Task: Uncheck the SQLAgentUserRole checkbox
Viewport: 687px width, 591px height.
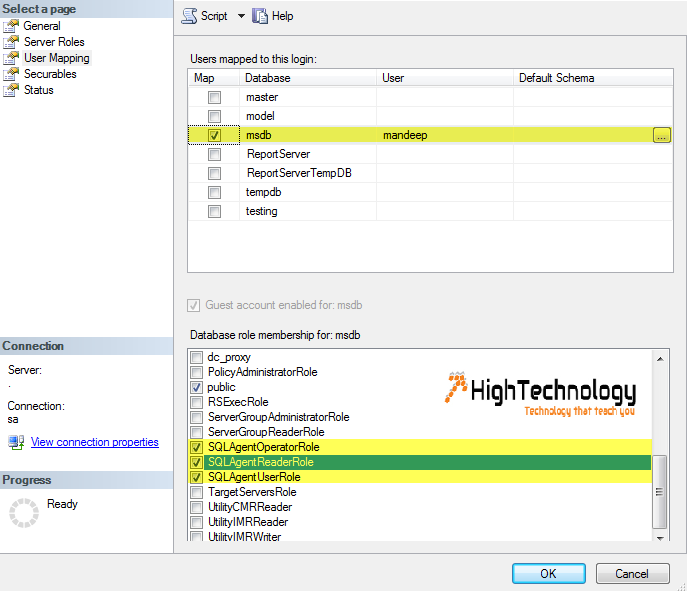Action: coord(196,477)
